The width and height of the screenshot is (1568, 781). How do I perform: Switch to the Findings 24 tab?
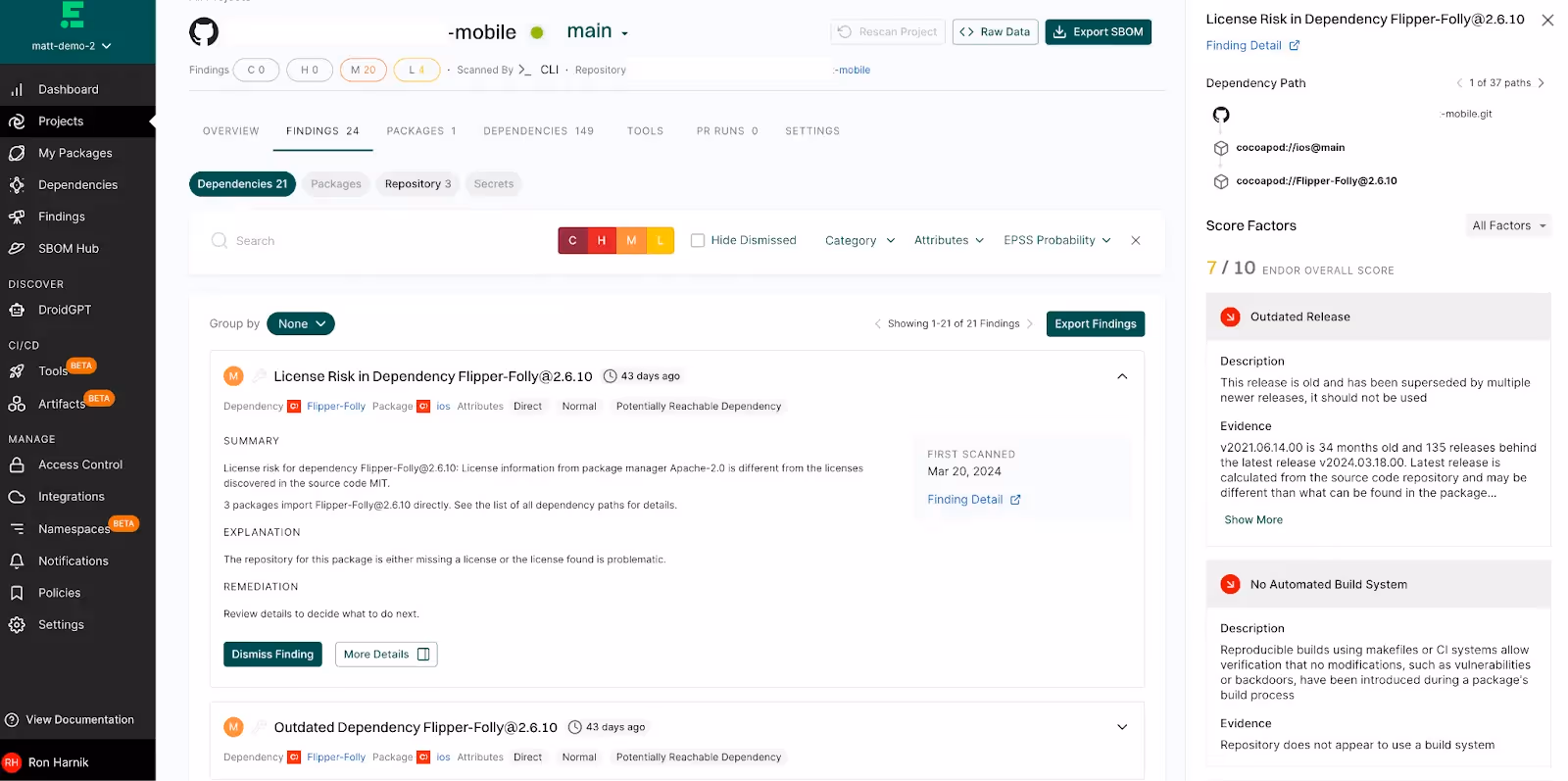pyautogui.click(x=322, y=131)
